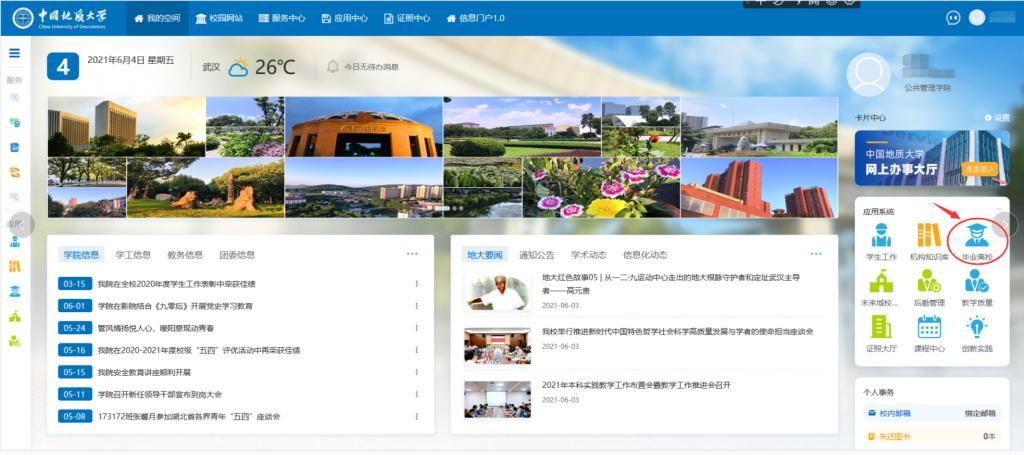
Task: Switch to the 教务信息 tab
Action: coord(185,255)
